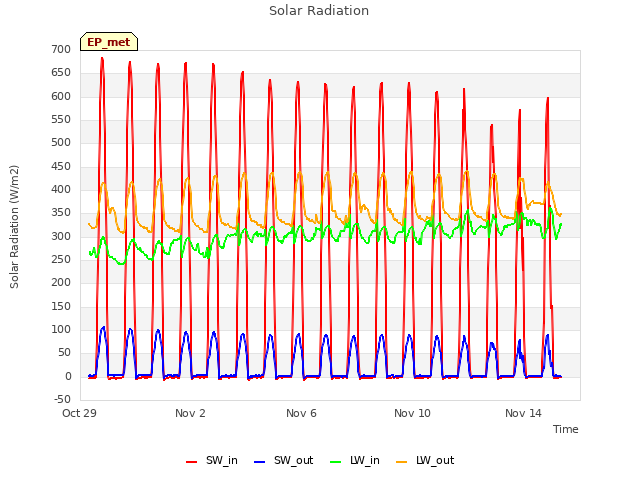640x480 pixels.
Task: Click the 450 y-axis tick label
Action: click(61, 167)
